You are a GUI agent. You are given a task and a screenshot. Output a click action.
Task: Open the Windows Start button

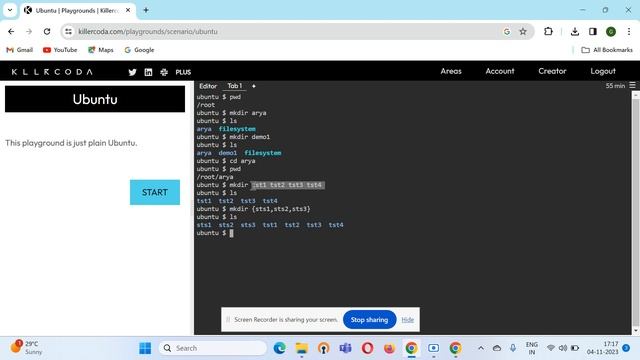(x=145, y=348)
